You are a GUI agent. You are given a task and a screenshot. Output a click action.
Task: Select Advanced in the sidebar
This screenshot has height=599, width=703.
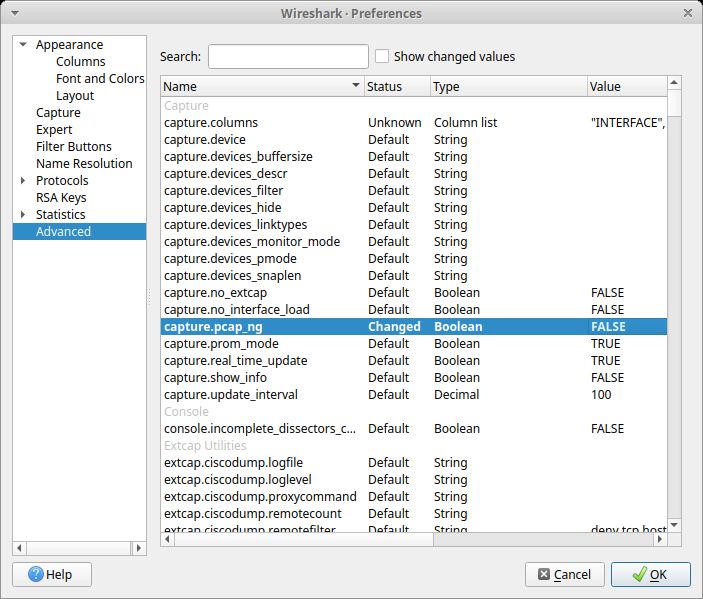(79, 231)
